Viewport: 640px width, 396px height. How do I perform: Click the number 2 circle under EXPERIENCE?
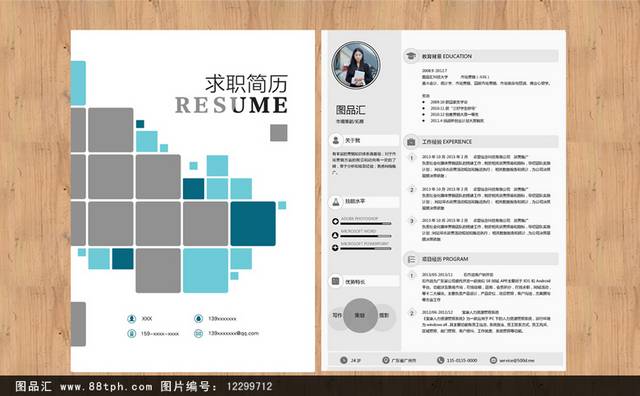[x=411, y=190]
